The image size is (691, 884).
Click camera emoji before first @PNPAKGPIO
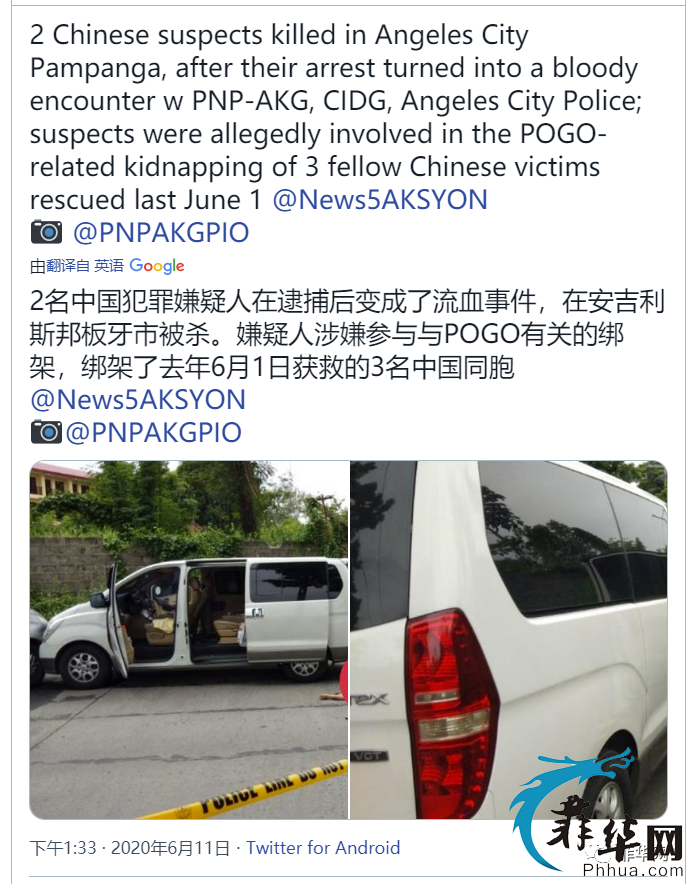pos(46,232)
